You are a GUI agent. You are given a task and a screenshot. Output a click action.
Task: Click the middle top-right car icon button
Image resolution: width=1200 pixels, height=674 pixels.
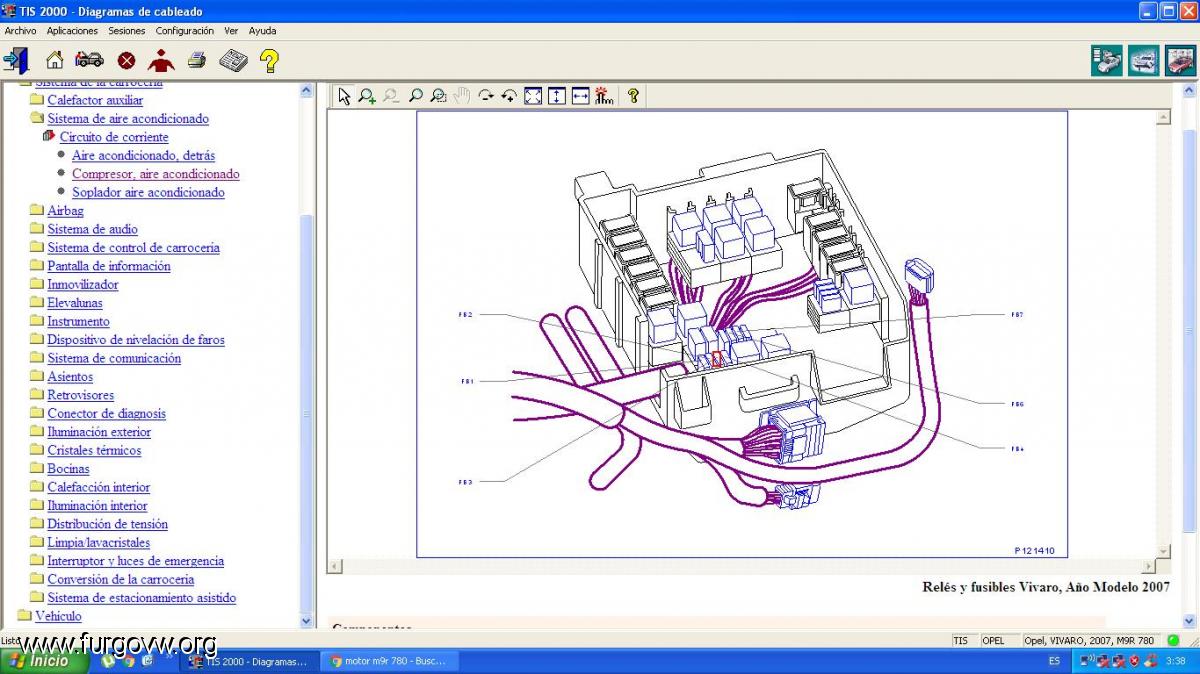(1143, 60)
